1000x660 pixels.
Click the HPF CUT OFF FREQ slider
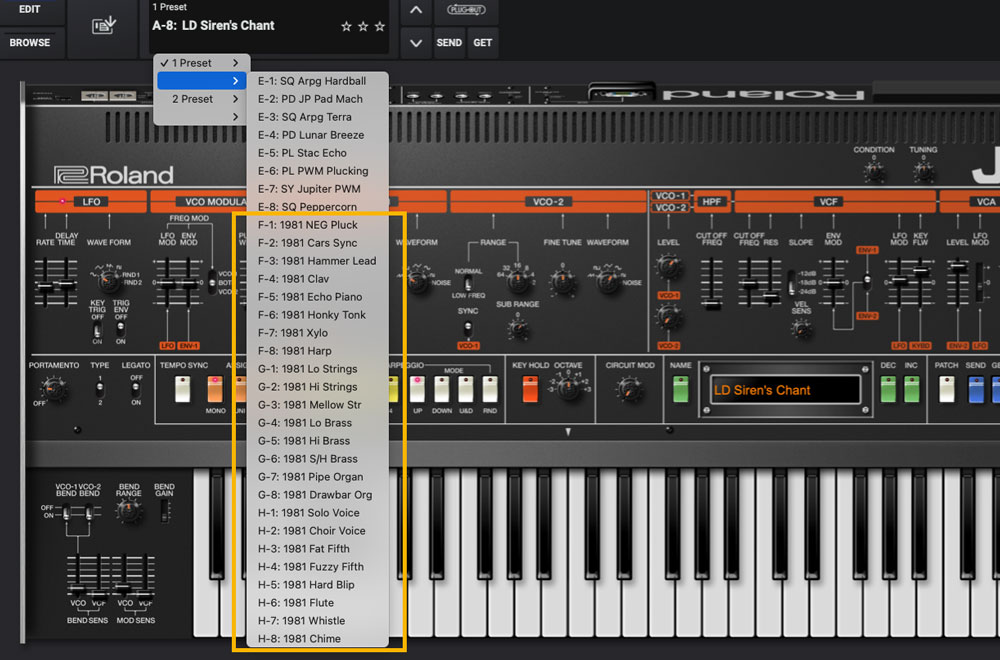pos(712,304)
